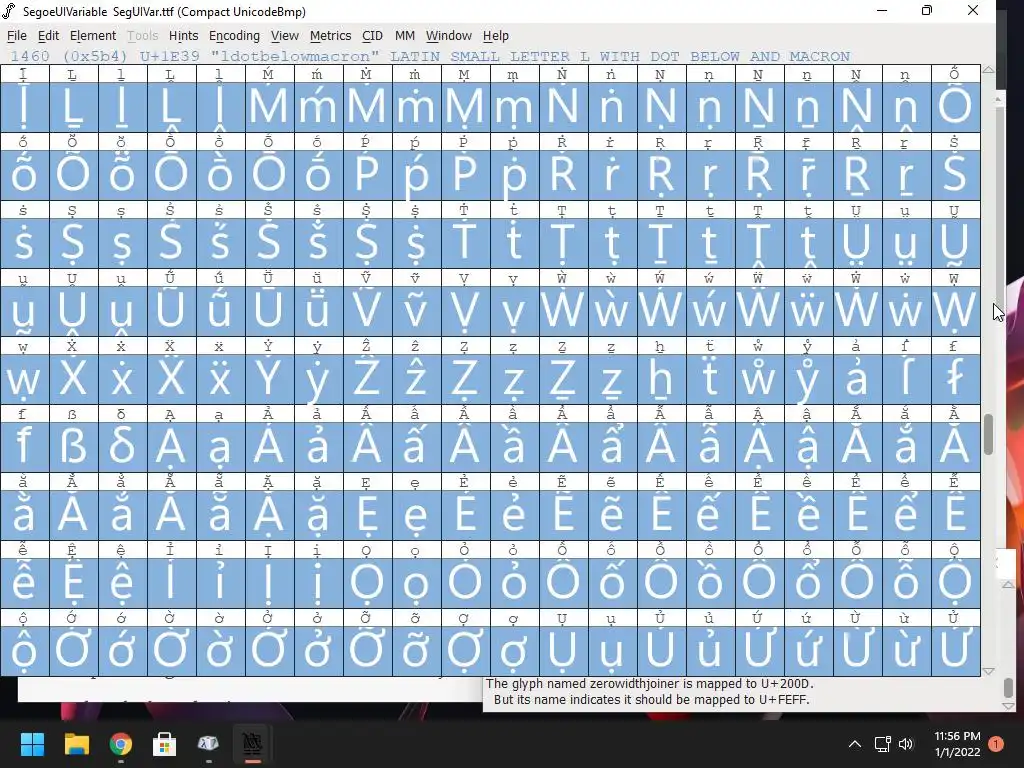Open the MM menu
Viewport: 1024px width, 768px height.
[x=405, y=36]
